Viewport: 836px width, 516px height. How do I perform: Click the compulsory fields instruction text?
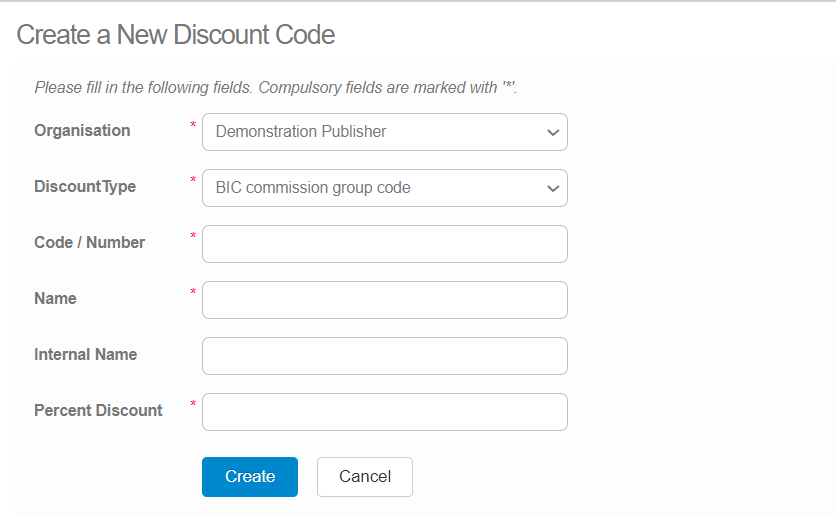click(276, 87)
